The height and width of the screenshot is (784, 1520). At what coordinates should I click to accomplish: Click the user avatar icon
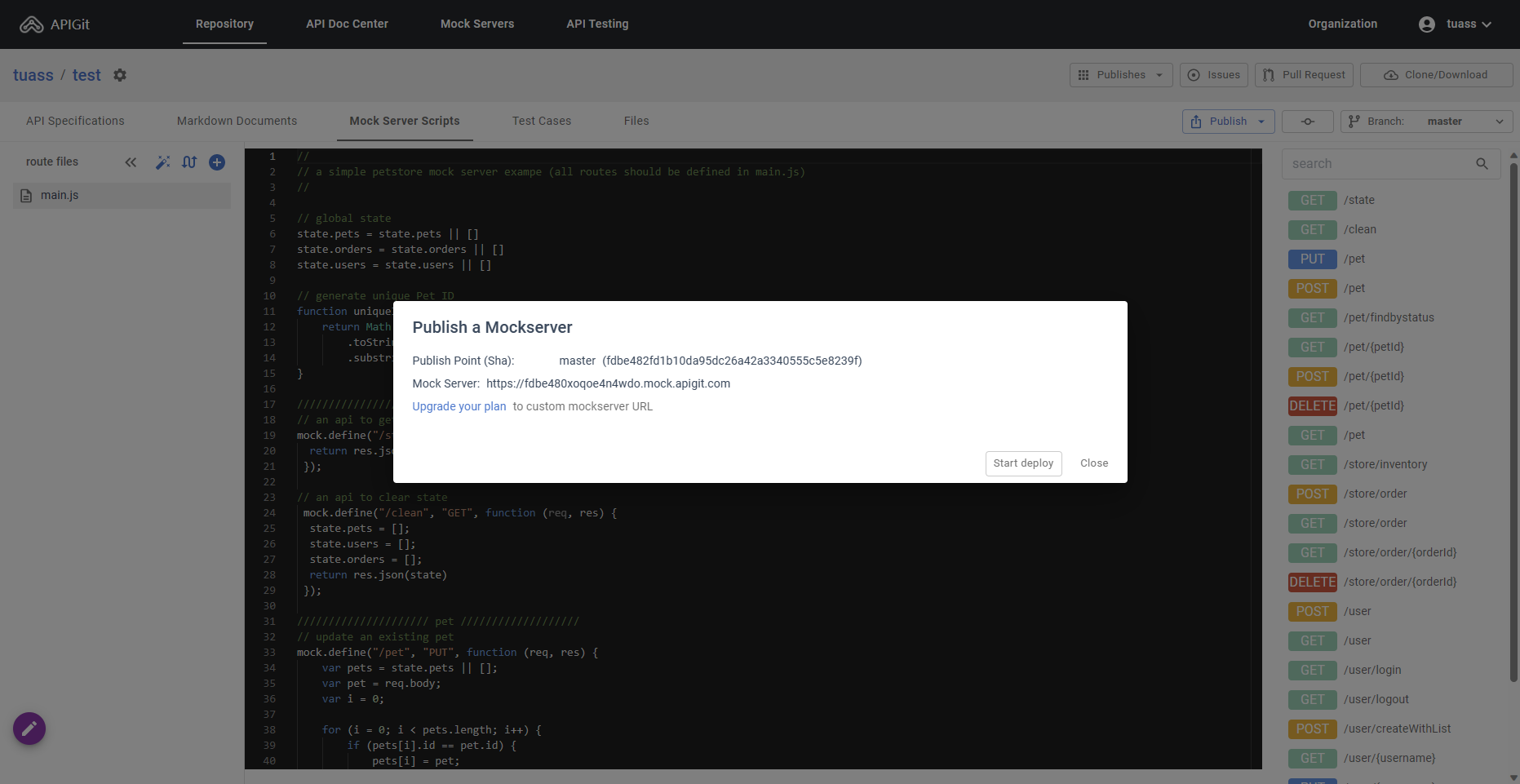tap(1426, 24)
